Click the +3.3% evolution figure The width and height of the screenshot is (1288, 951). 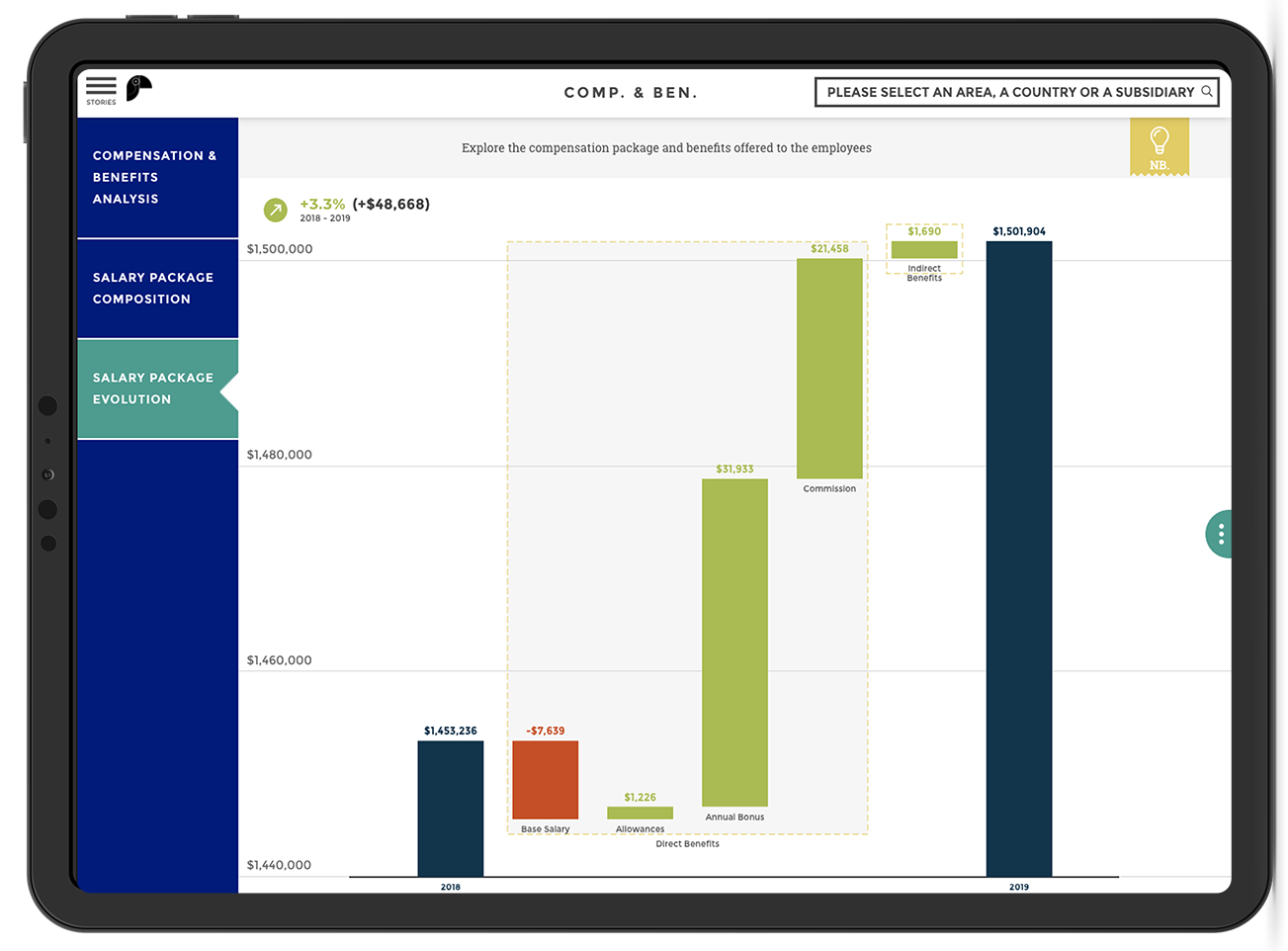(322, 205)
